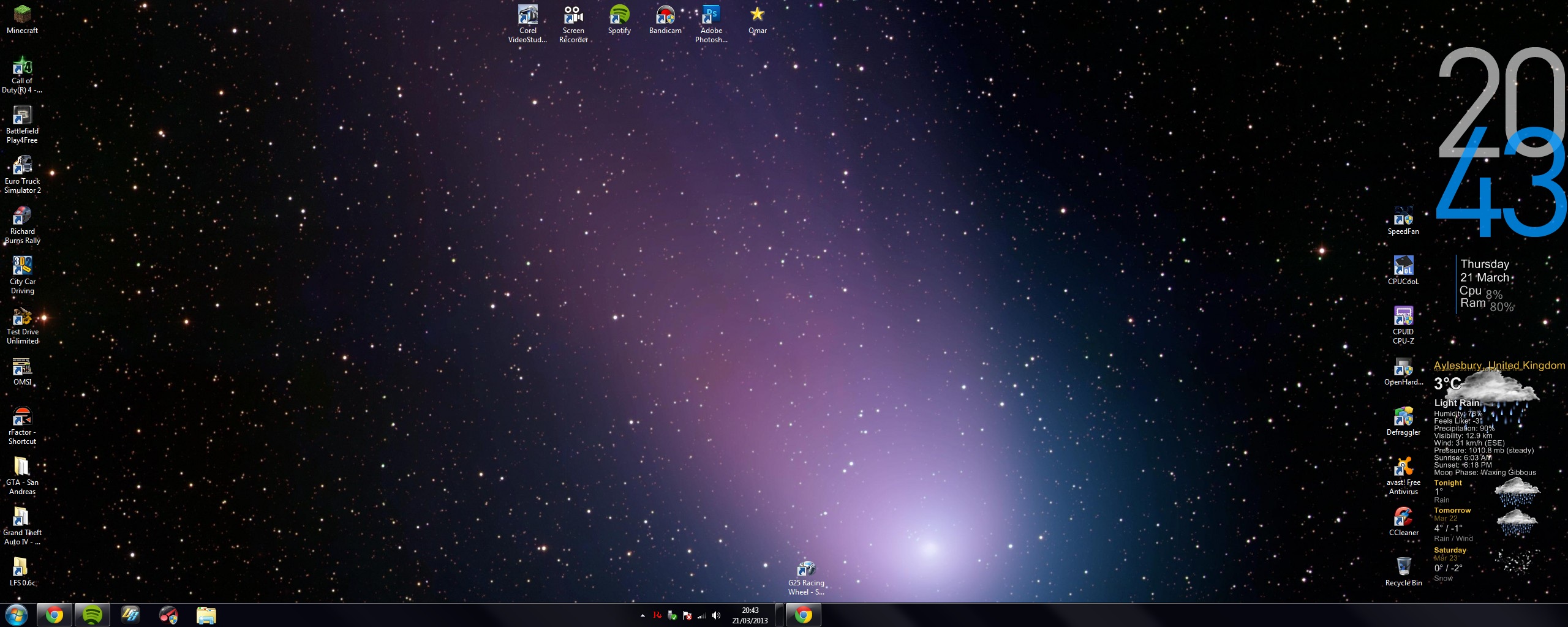Click the large 20 43 clock widget
Image resolution: width=1568 pixels, height=627 pixels.
pyautogui.click(x=1501, y=142)
